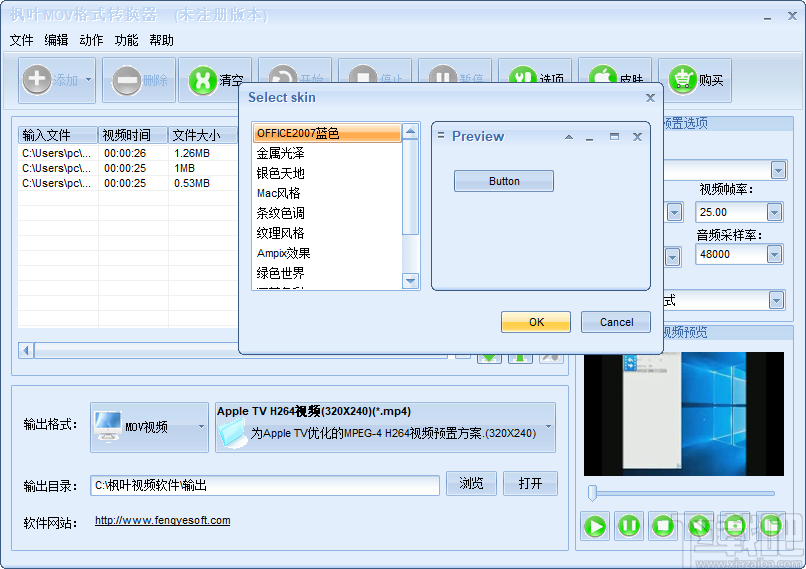Select the 纹理风格 skin

tap(327, 233)
